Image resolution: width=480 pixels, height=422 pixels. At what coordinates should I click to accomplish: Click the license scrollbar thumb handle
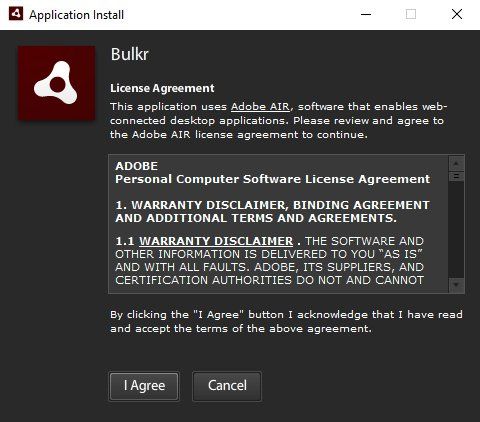456,176
